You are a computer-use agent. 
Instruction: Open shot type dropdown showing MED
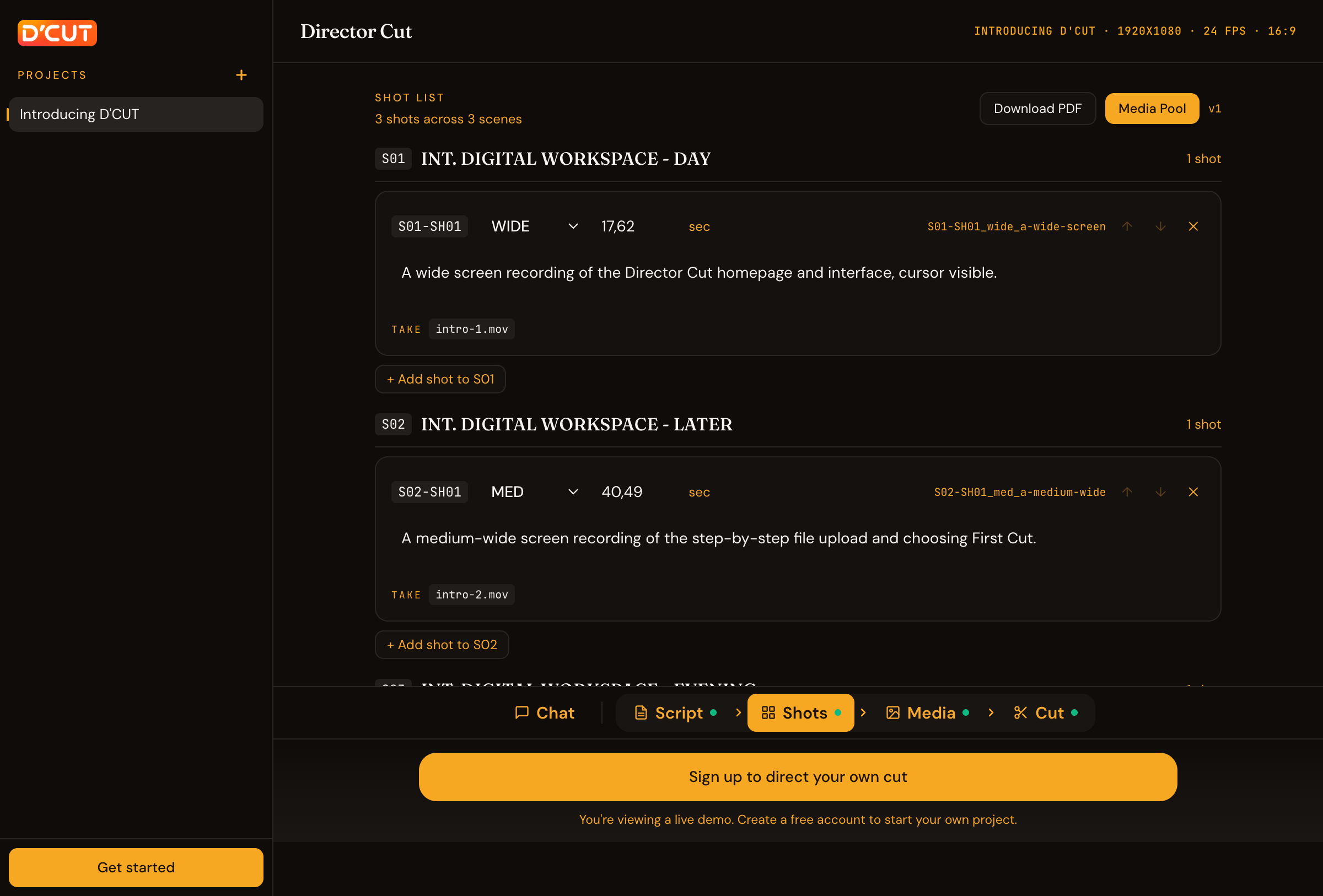(x=534, y=492)
